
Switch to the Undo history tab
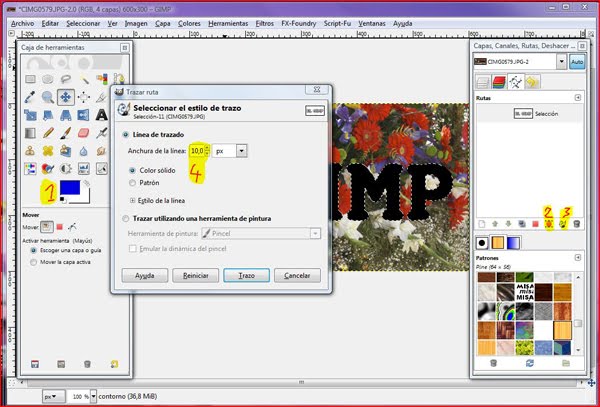pos(532,82)
